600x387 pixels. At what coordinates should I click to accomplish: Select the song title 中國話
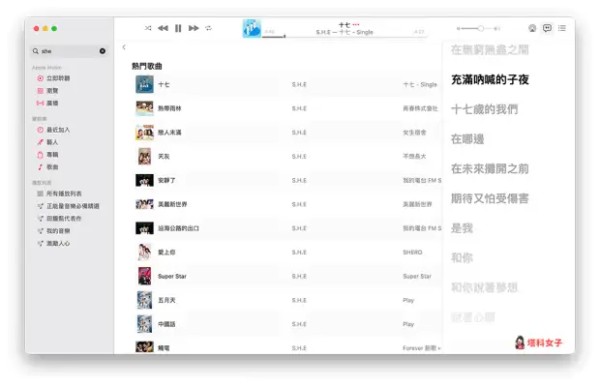[x=167, y=324]
